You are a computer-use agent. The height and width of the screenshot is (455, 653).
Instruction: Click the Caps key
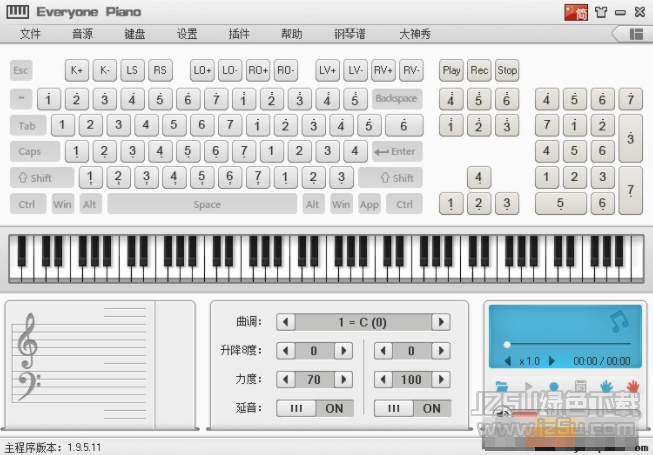pyautogui.click(x=35, y=152)
